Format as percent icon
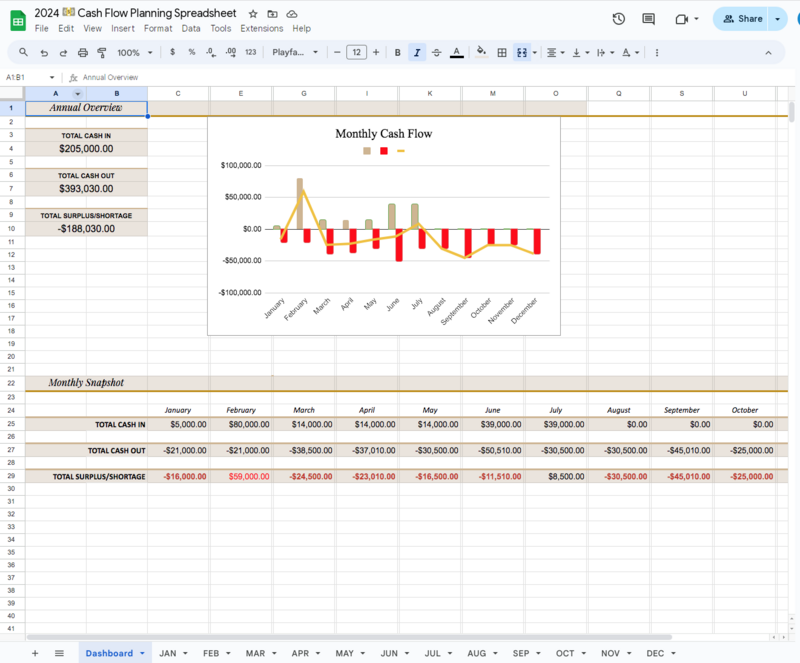This screenshot has height=663, width=800. pos(192,52)
